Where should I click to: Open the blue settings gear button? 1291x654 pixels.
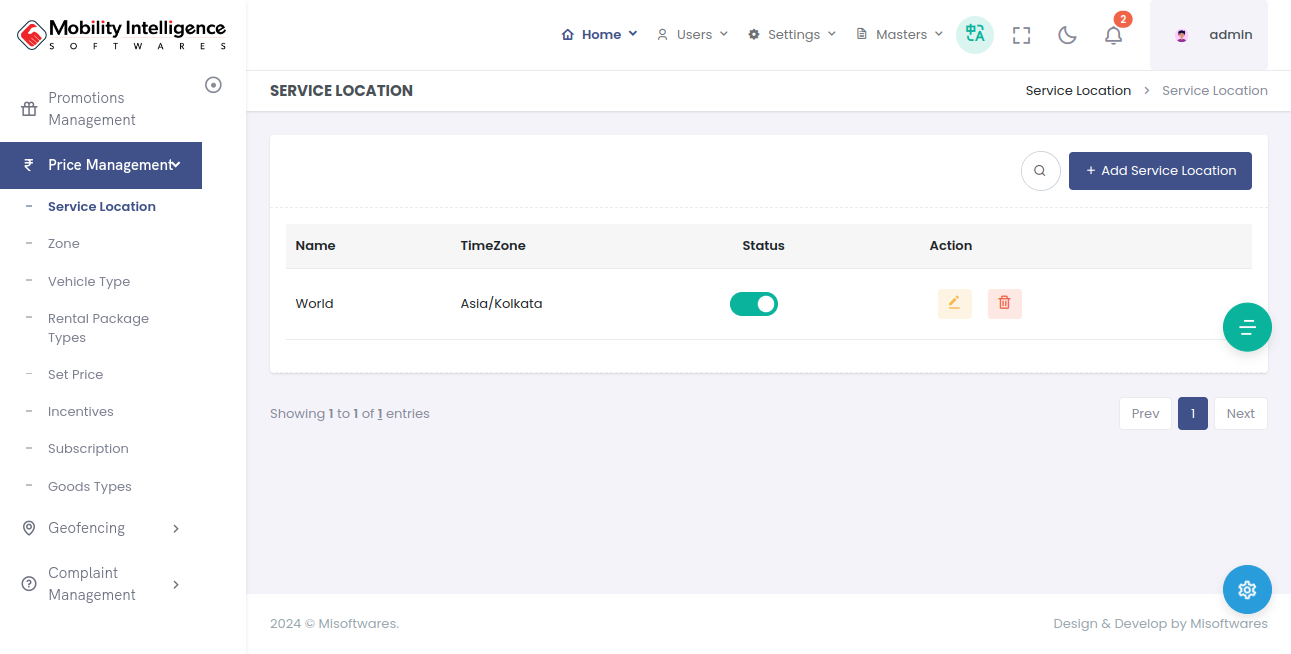(x=1246, y=589)
